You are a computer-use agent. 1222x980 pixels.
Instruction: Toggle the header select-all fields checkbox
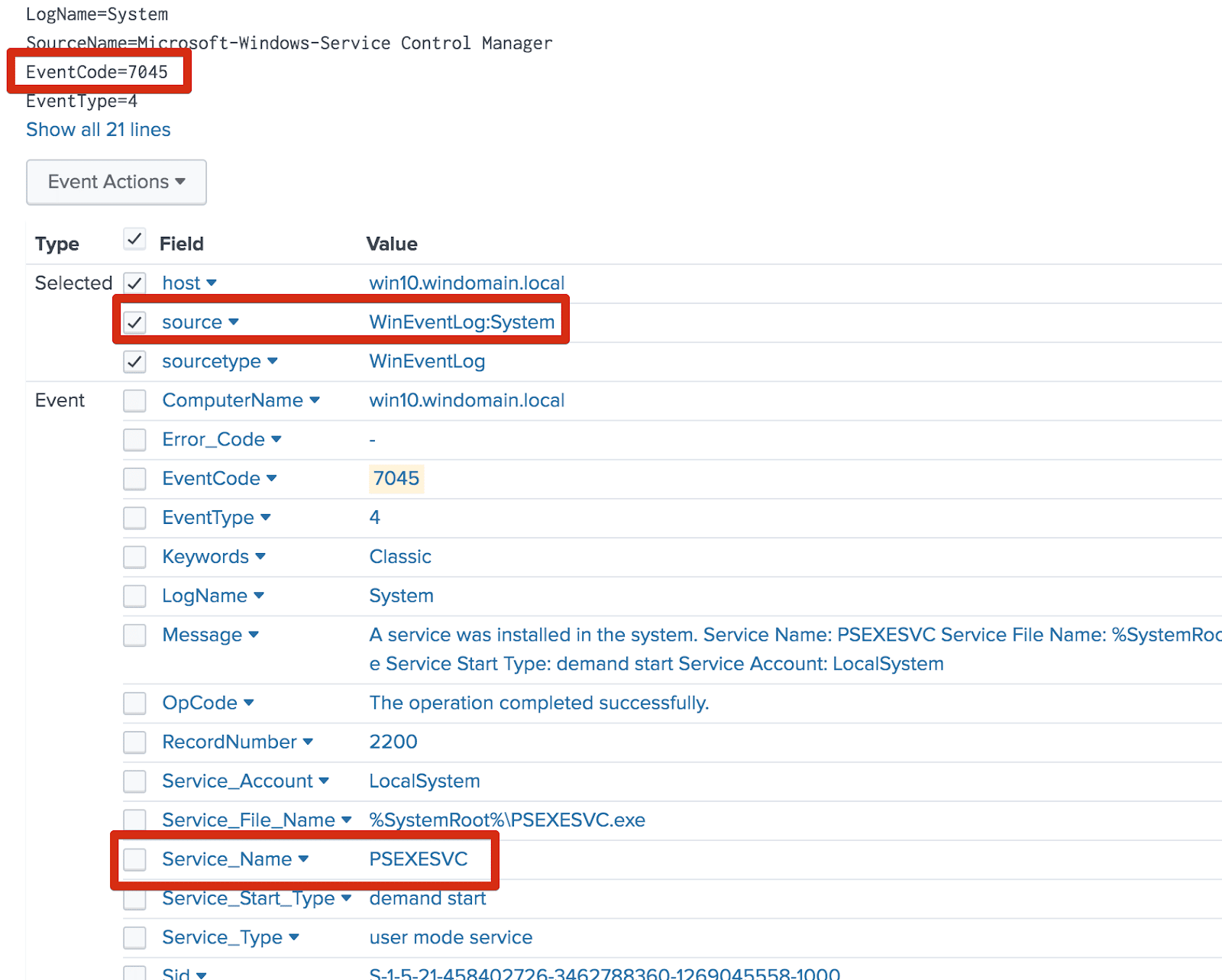click(134, 240)
